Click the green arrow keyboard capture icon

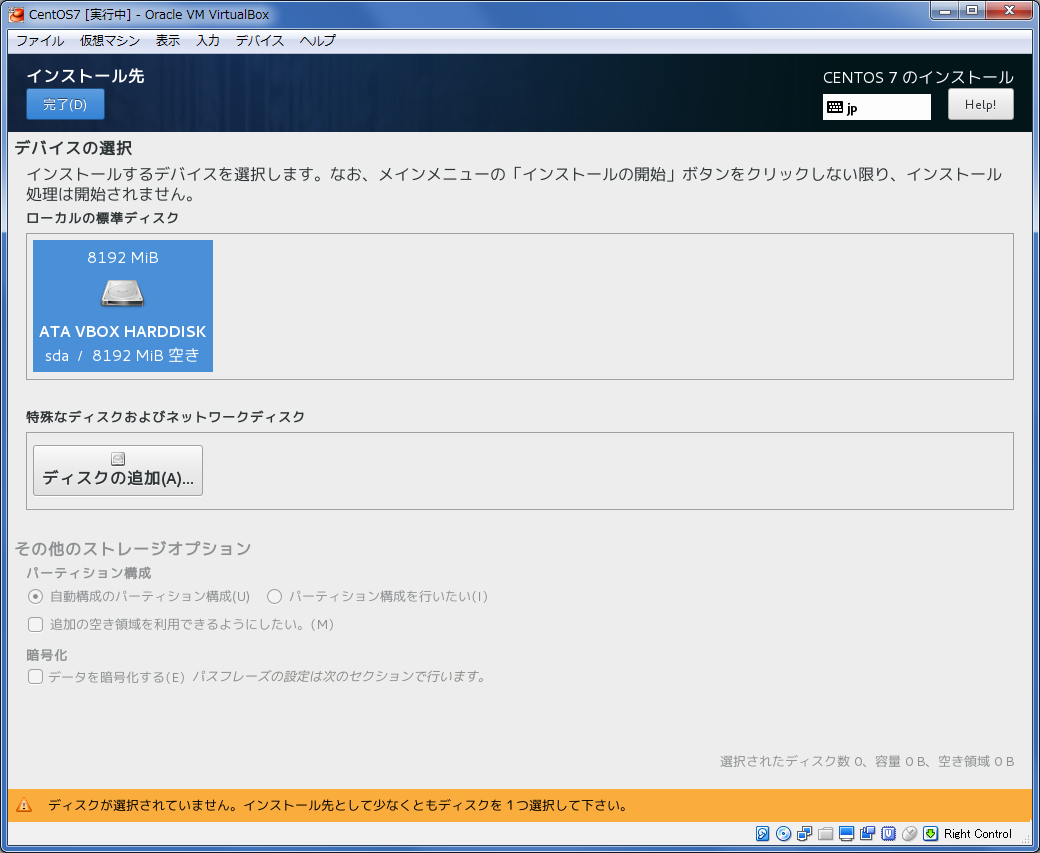click(930, 834)
